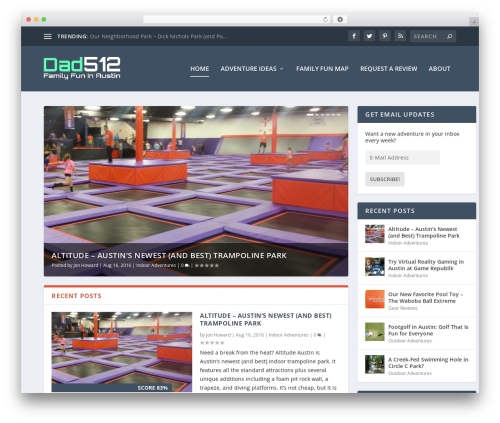
Task: Click the Footgolf post thumbnail
Action: [375, 332]
